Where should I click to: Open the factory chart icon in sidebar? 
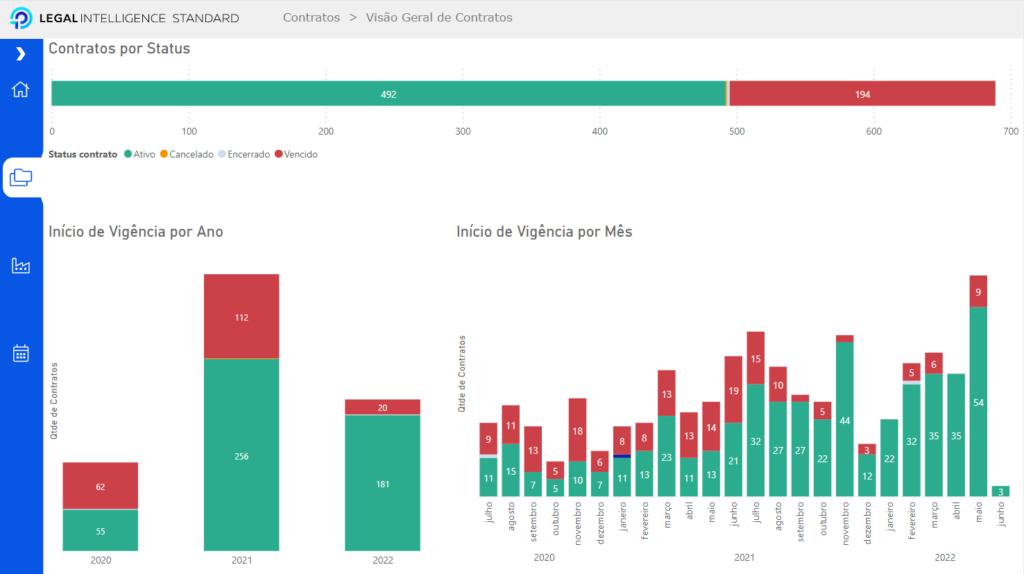tap(21, 265)
